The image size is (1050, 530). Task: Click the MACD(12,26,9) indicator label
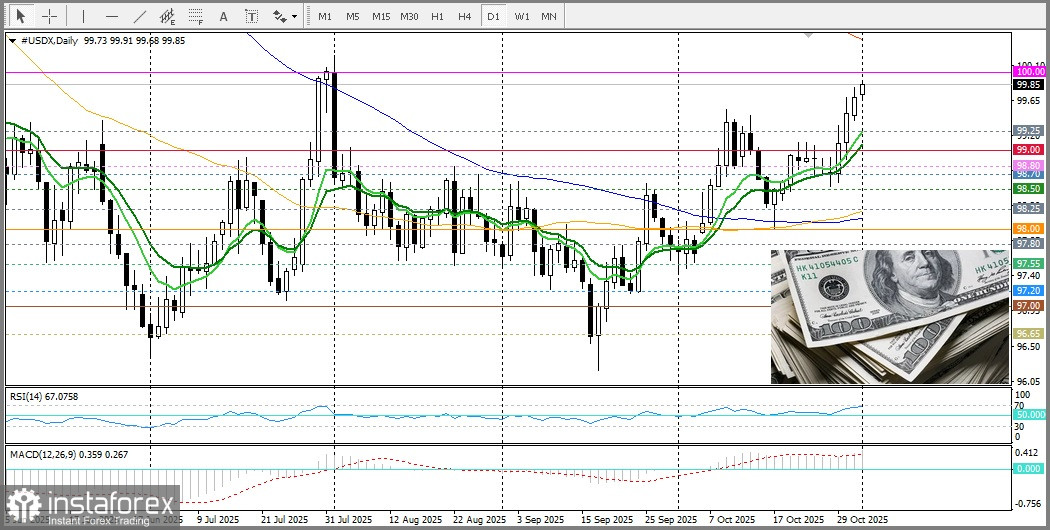(x=69, y=454)
